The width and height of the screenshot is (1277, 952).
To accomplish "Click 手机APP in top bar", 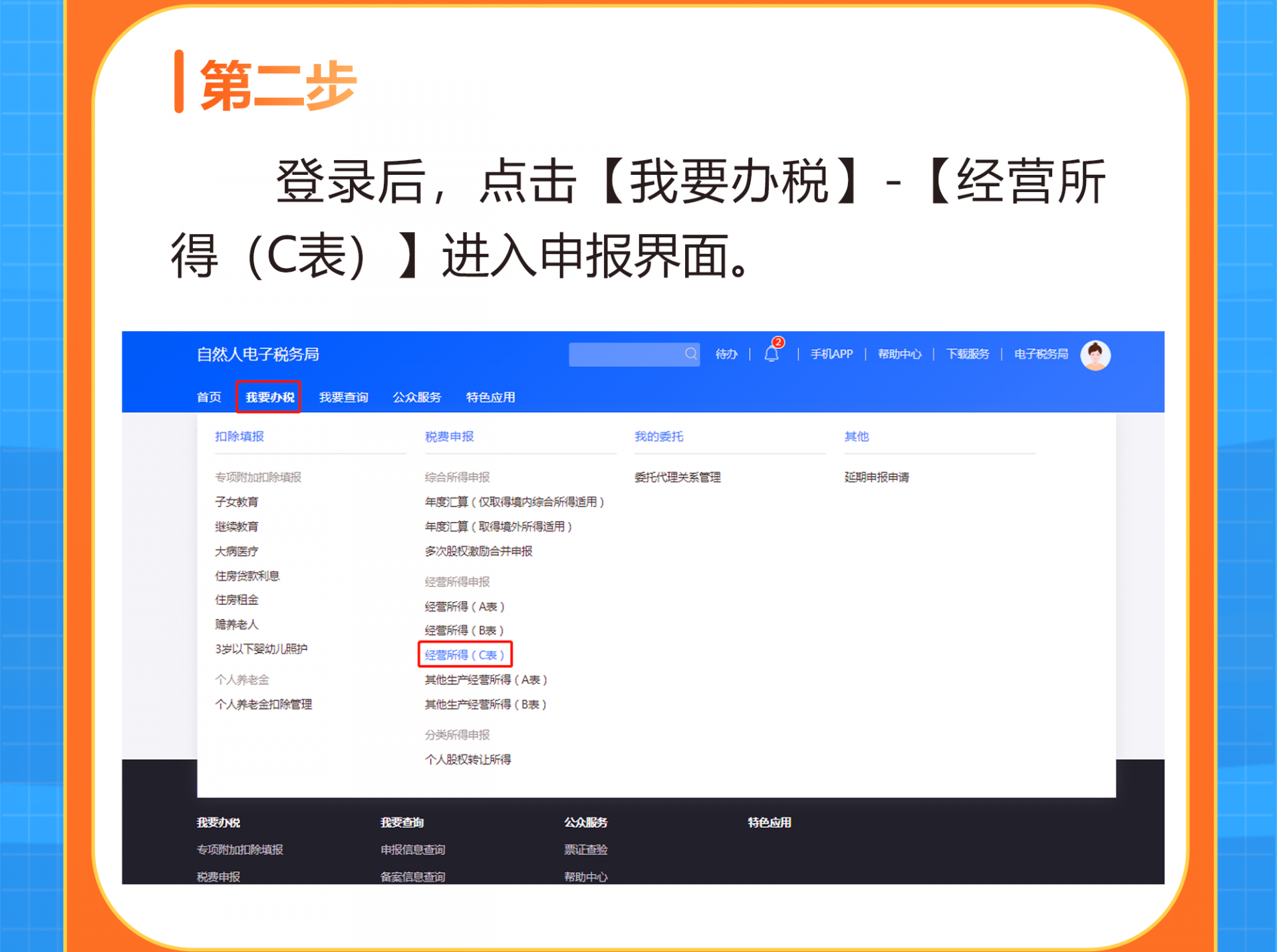I will 831,354.
